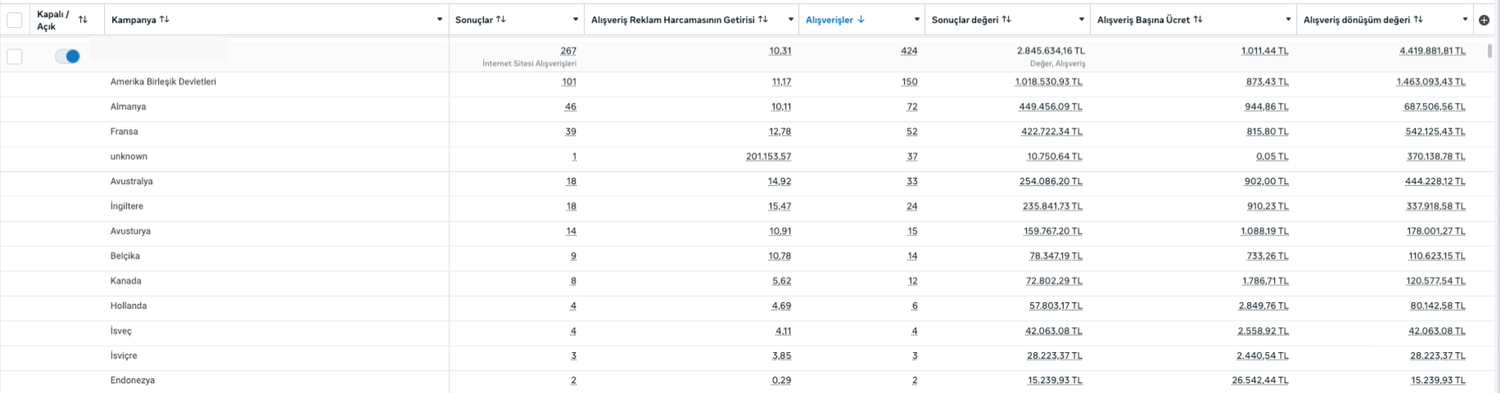Check the select-all header checkbox

14,19
